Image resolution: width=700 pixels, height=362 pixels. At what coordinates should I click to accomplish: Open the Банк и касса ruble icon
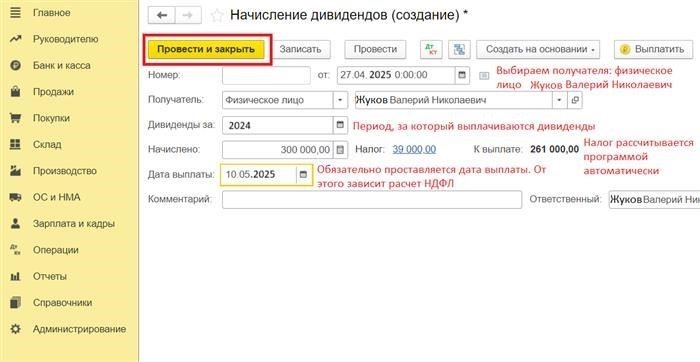click(16, 66)
